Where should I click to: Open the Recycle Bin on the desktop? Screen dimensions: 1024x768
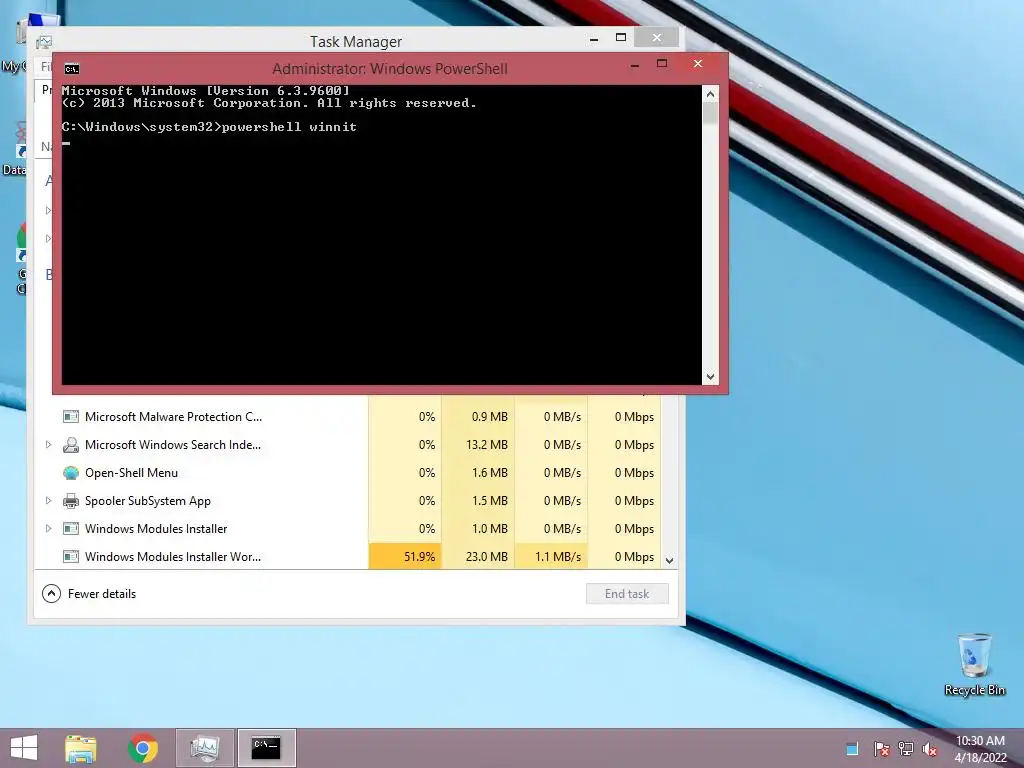(x=974, y=665)
